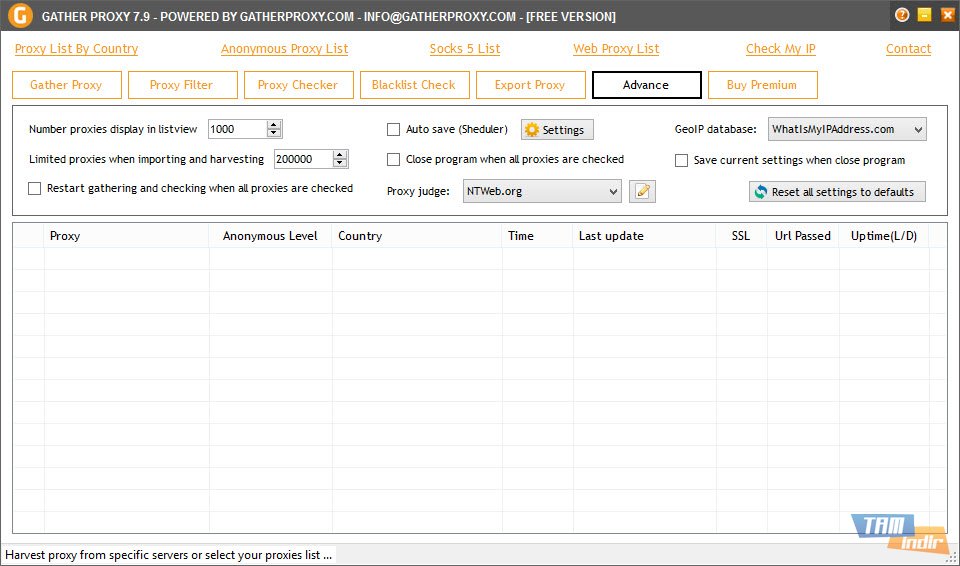
Task: Increase limited proxies when importing value
Action: pyautogui.click(x=340, y=155)
